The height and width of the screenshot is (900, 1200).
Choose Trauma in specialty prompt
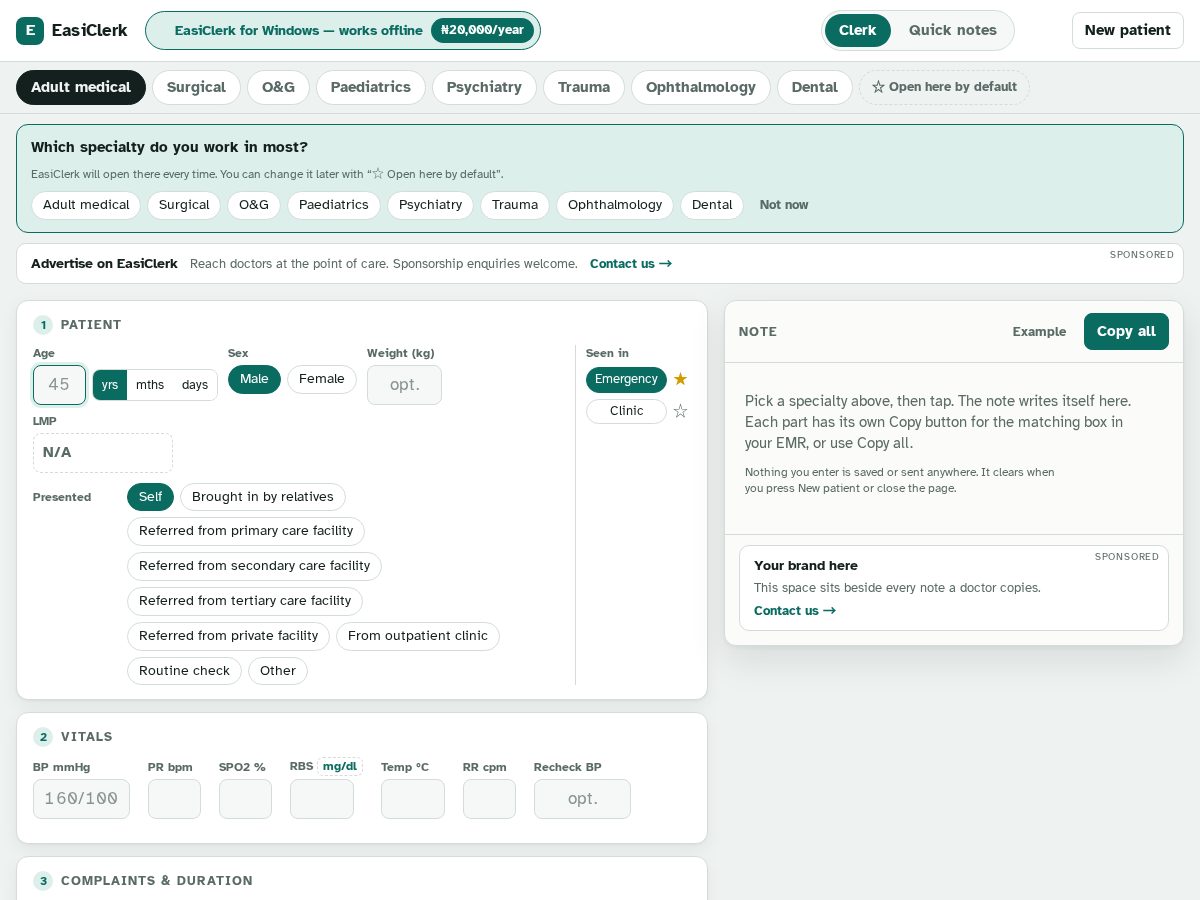pos(515,205)
